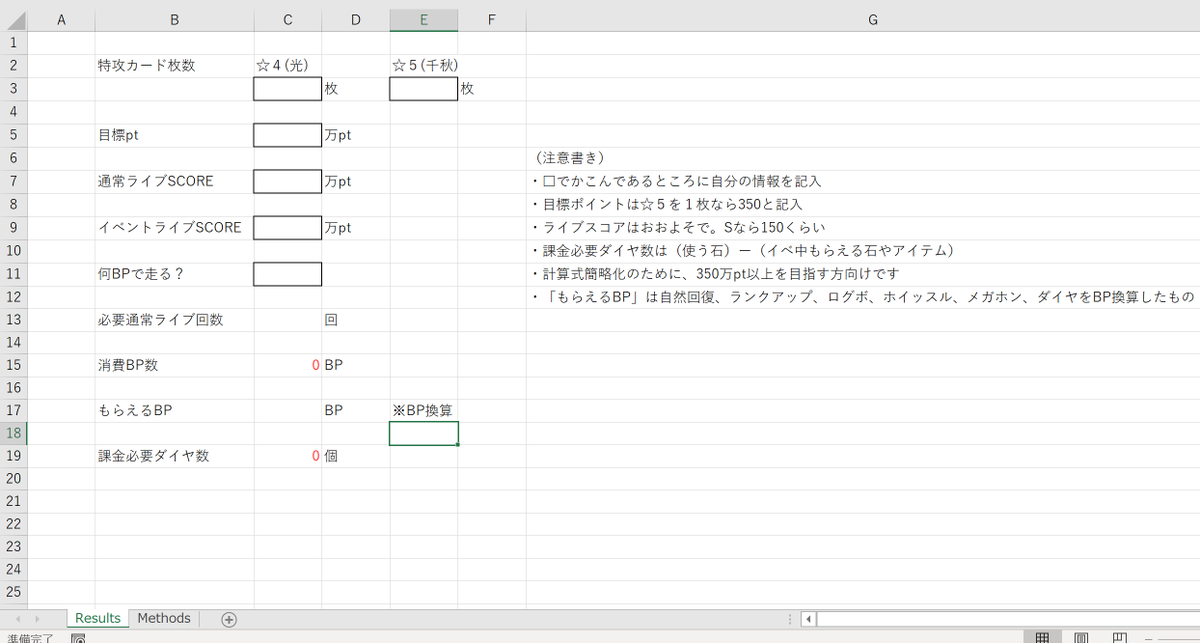Click the 何BPで走る？ input box
This screenshot has height=643, width=1200.
point(288,273)
